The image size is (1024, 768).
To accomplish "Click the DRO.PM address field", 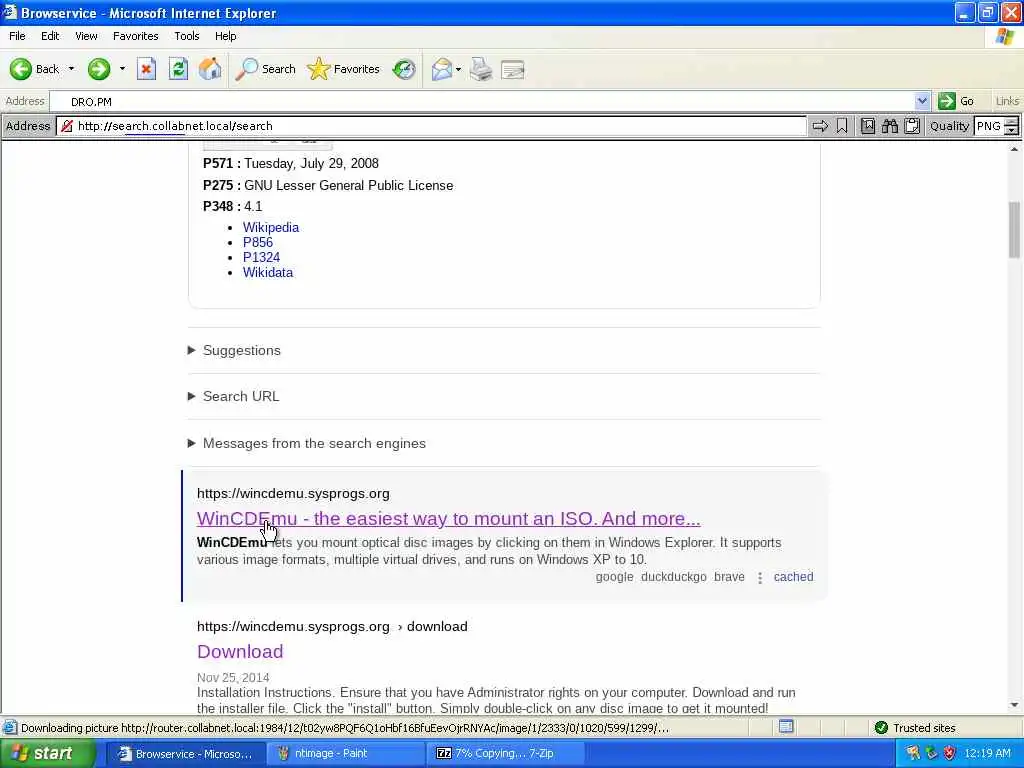I will click(483, 101).
